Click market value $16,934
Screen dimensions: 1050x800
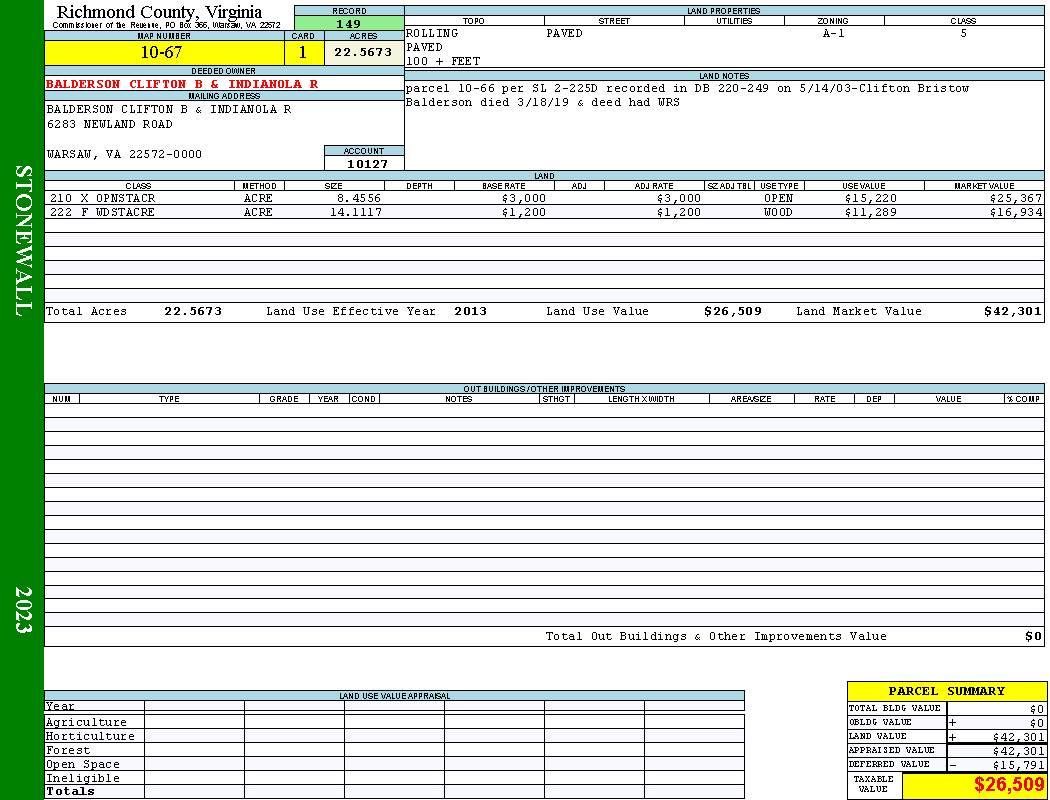[1016, 212]
